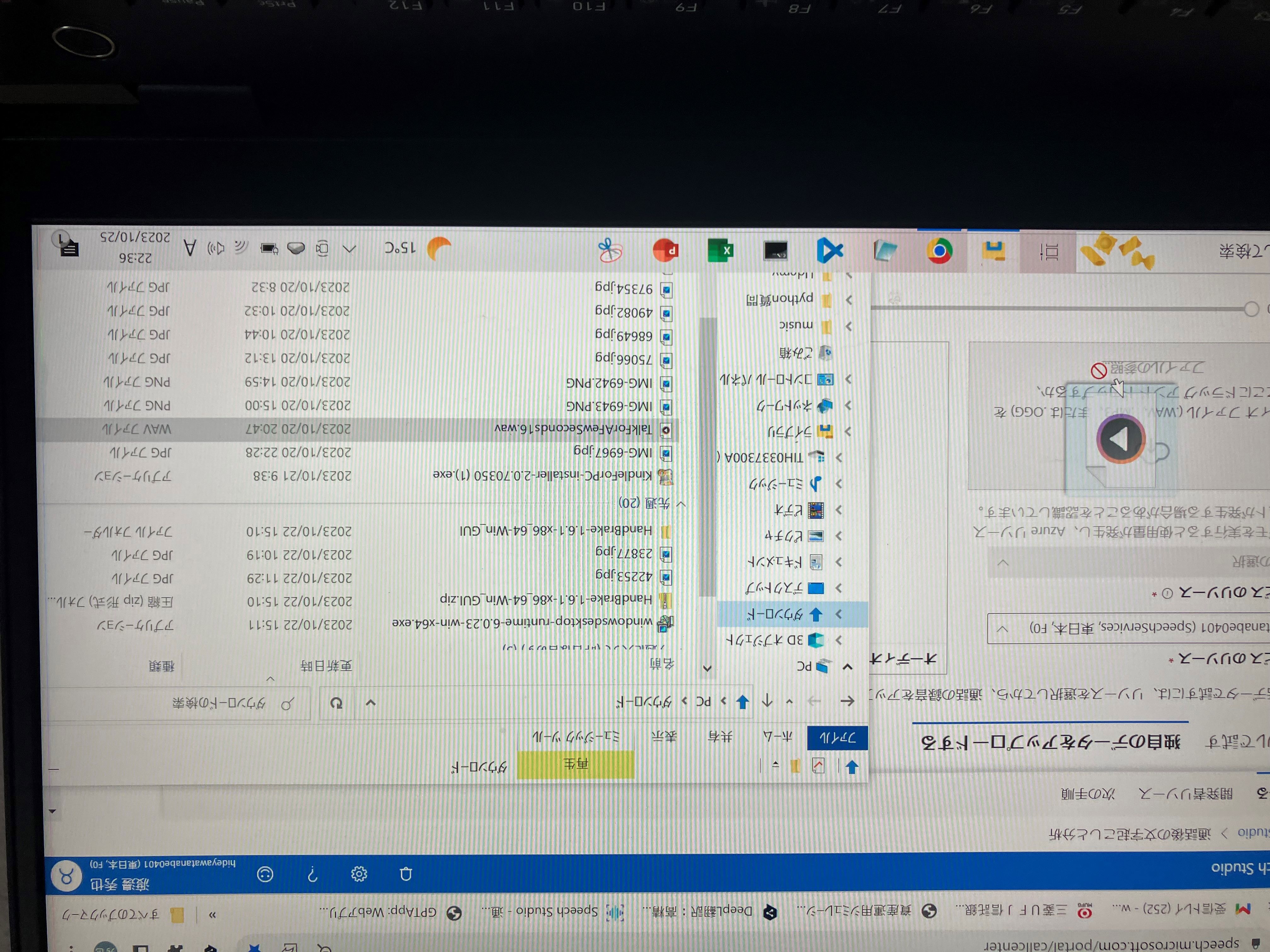Click the 更新日時 column header
Screen dimensions: 1270x952
pyautogui.click(x=326, y=666)
